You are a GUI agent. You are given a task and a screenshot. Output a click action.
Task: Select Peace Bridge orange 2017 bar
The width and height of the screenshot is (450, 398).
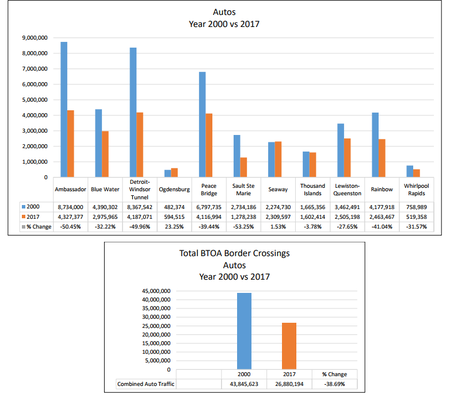209,145
